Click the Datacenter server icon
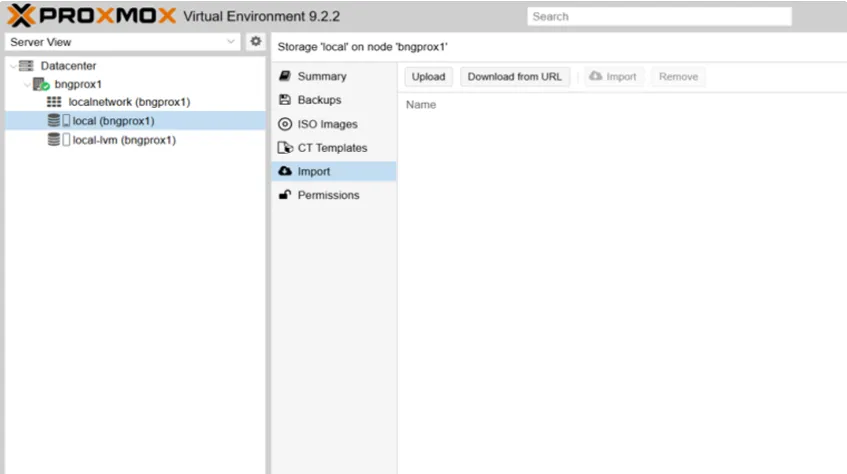The width and height of the screenshot is (847, 474). click(x=26, y=66)
